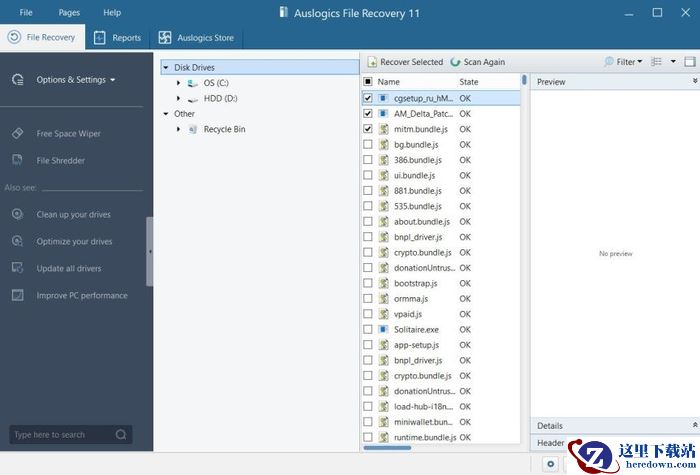Open the view mode dropdown arrow
Screen dimensions: 700x475
(x=673, y=62)
